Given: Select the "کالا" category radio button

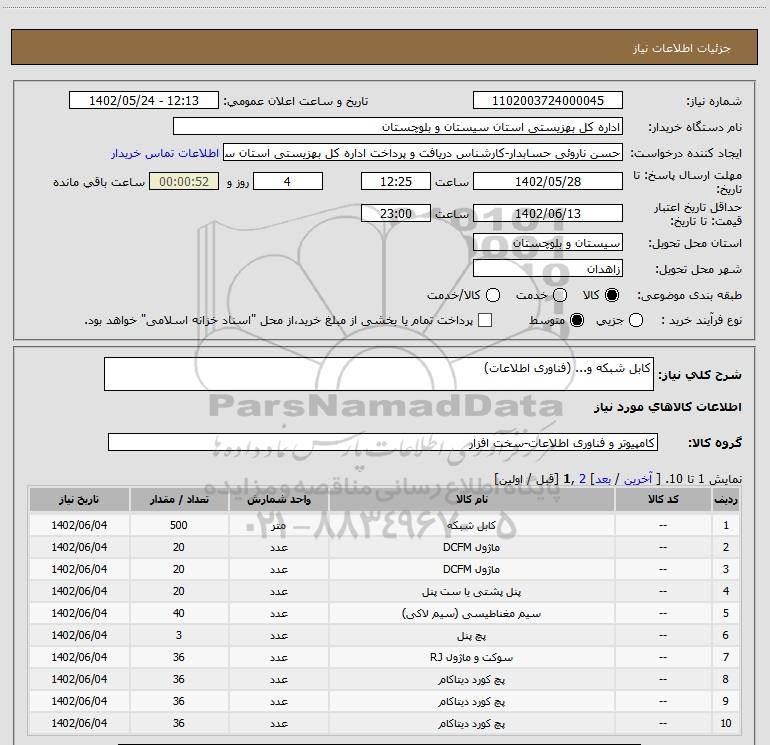Looking at the screenshot, I should pos(612,296).
